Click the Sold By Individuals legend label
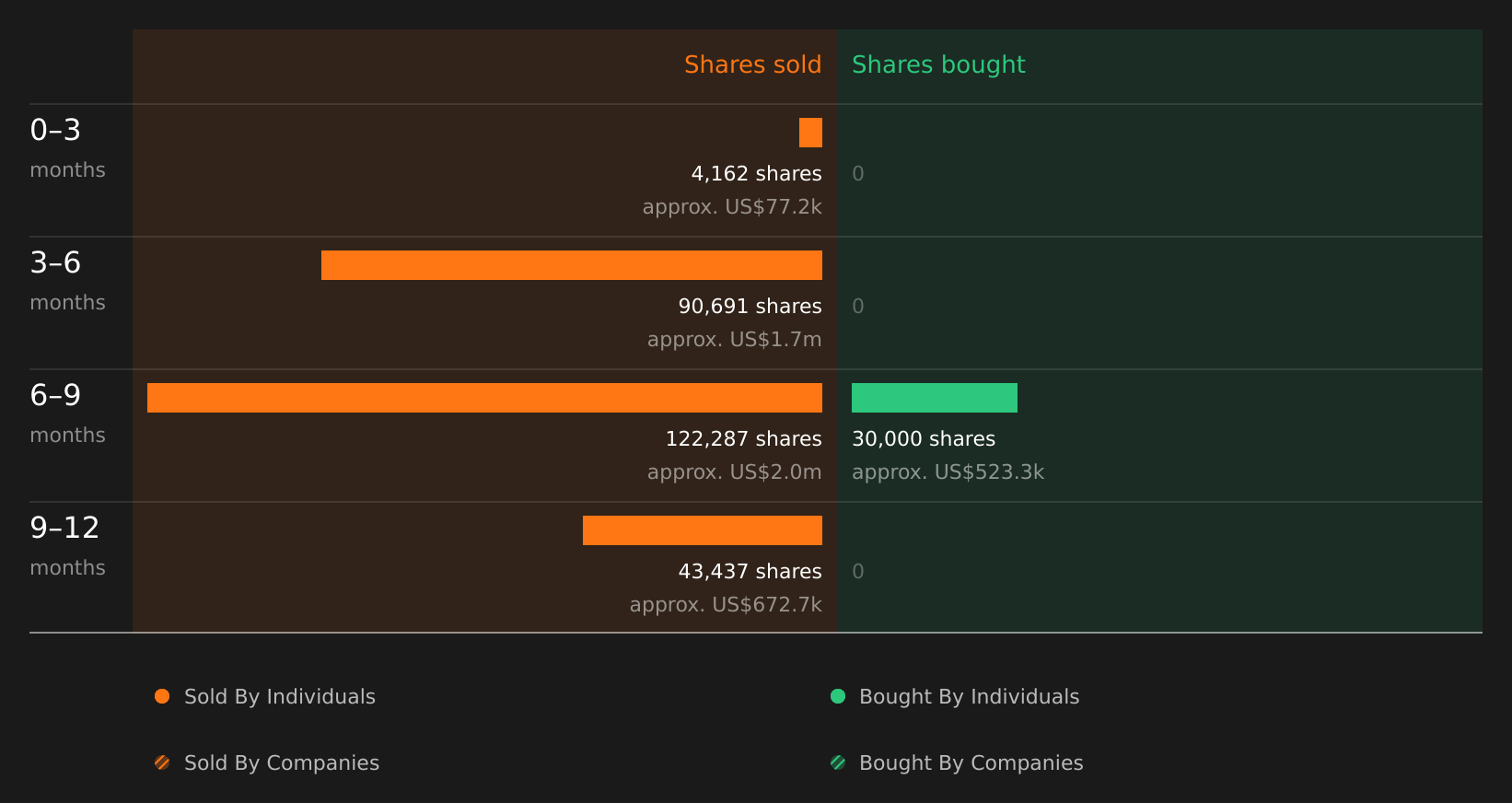 (280, 696)
